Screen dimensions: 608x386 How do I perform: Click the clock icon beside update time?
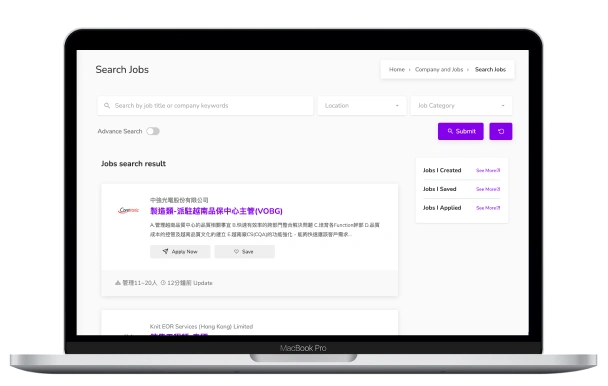click(x=163, y=283)
